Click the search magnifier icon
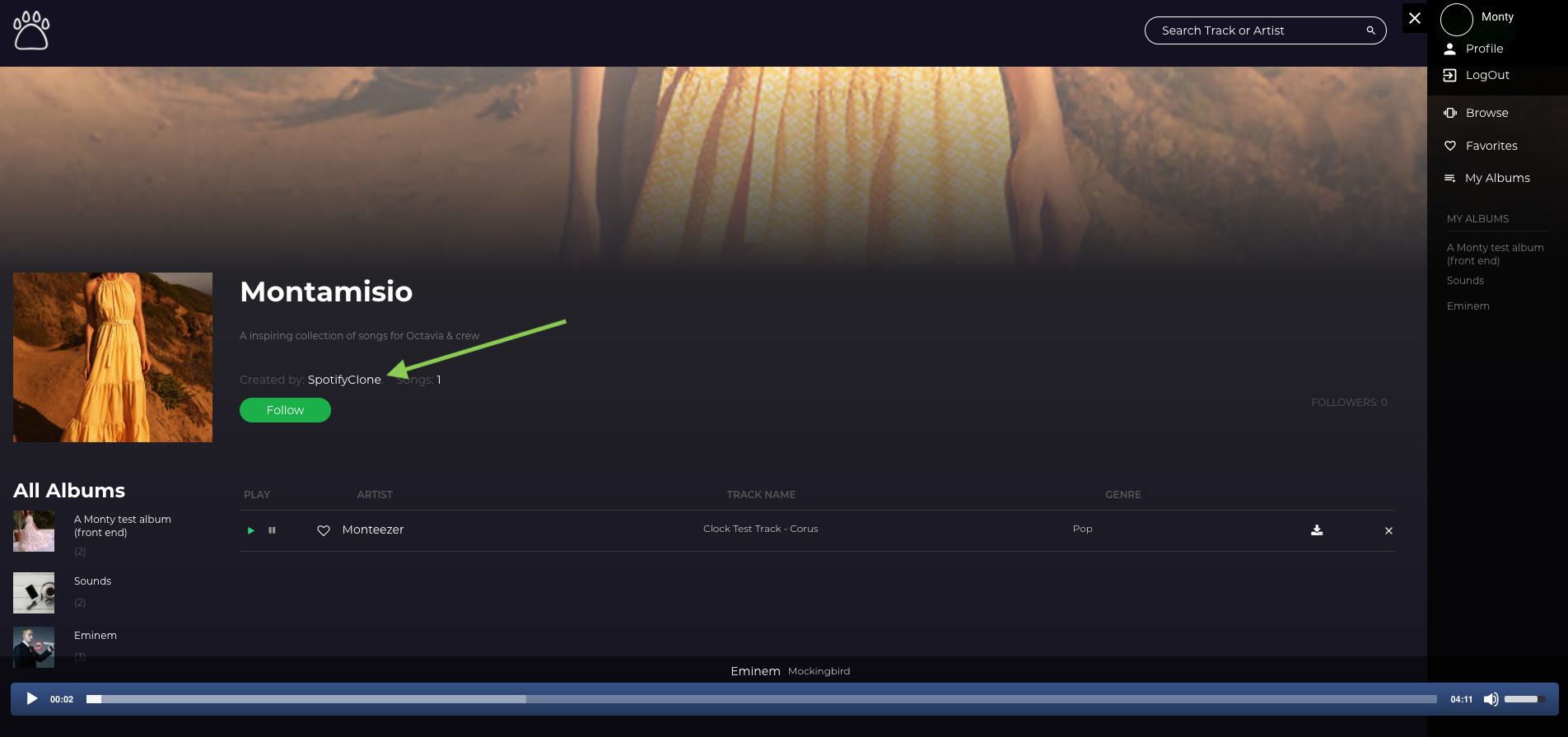This screenshot has height=737, width=1568. [x=1370, y=30]
